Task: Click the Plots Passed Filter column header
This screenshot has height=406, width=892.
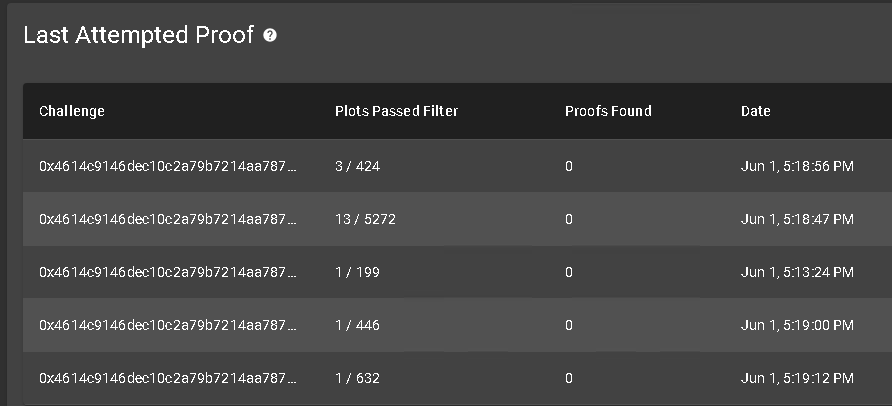Action: click(x=397, y=111)
